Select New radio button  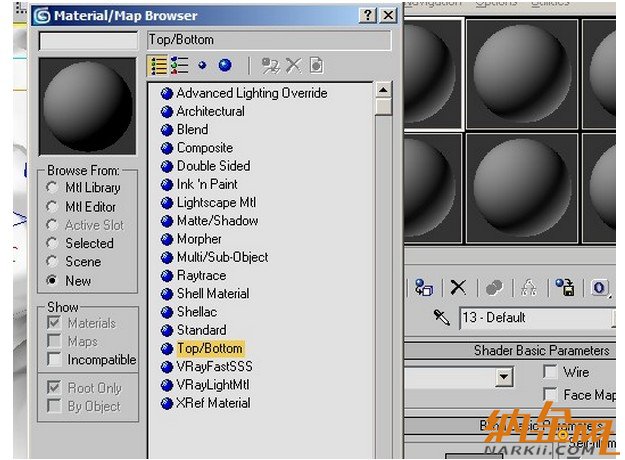click(52, 281)
